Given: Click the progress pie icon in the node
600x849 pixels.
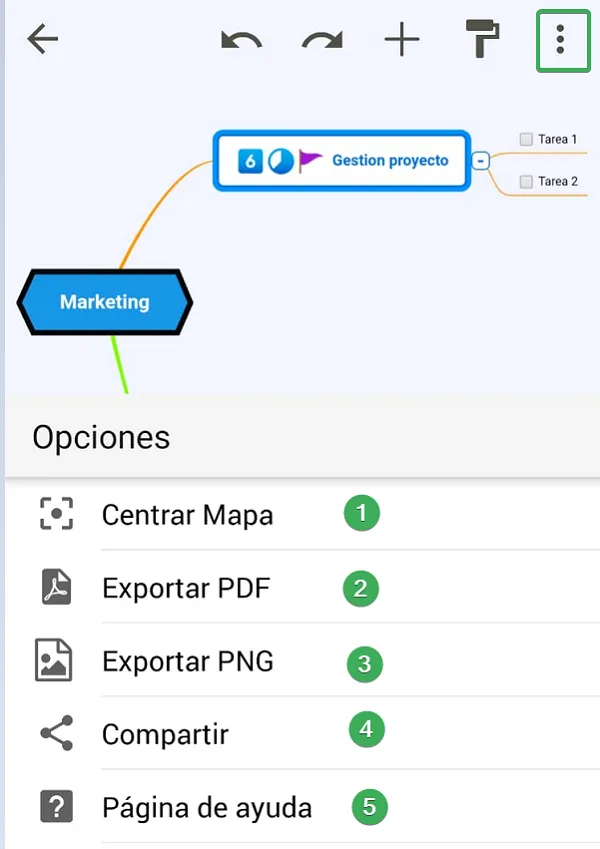Looking at the screenshot, I should (281, 161).
